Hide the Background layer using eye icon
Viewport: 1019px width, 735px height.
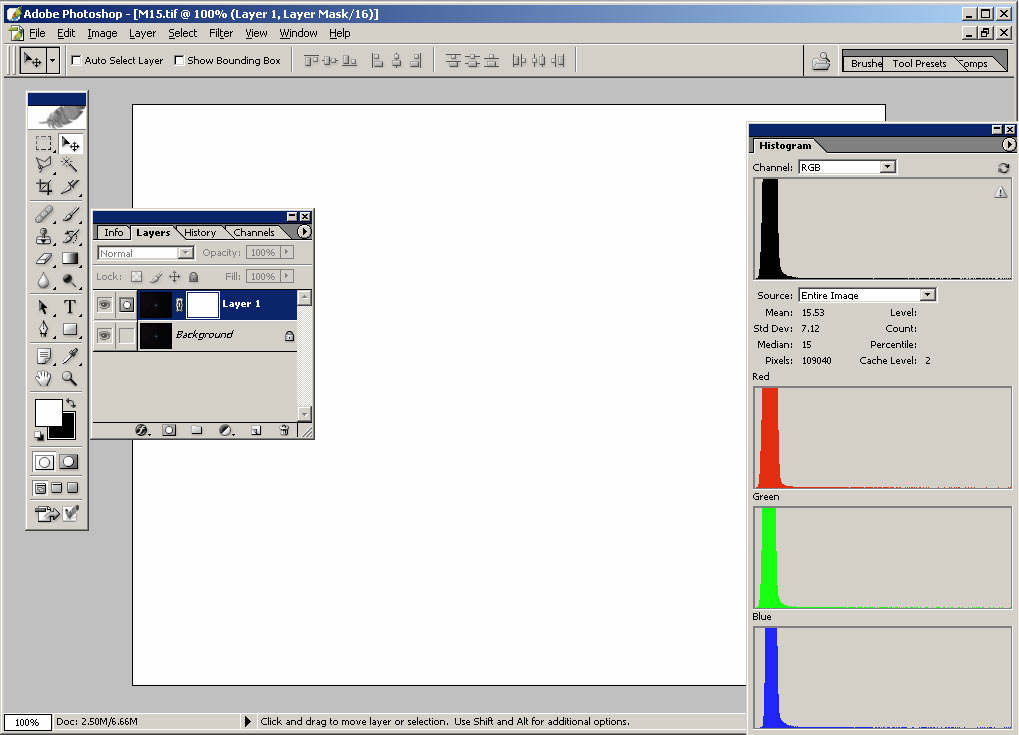coord(104,336)
